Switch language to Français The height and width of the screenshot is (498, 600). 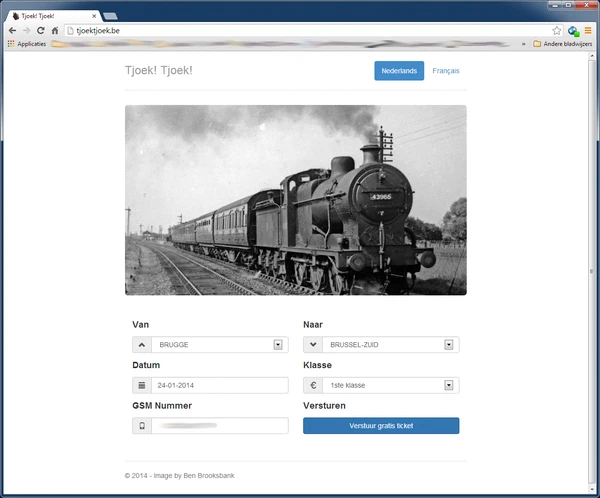446,71
